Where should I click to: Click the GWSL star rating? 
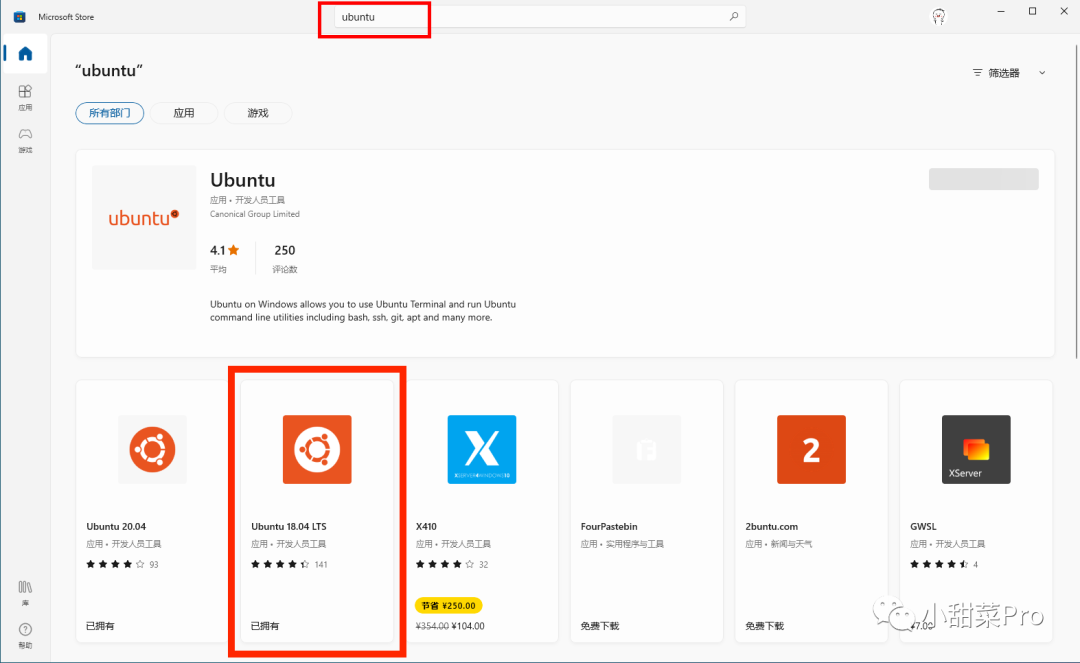(939, 565)
